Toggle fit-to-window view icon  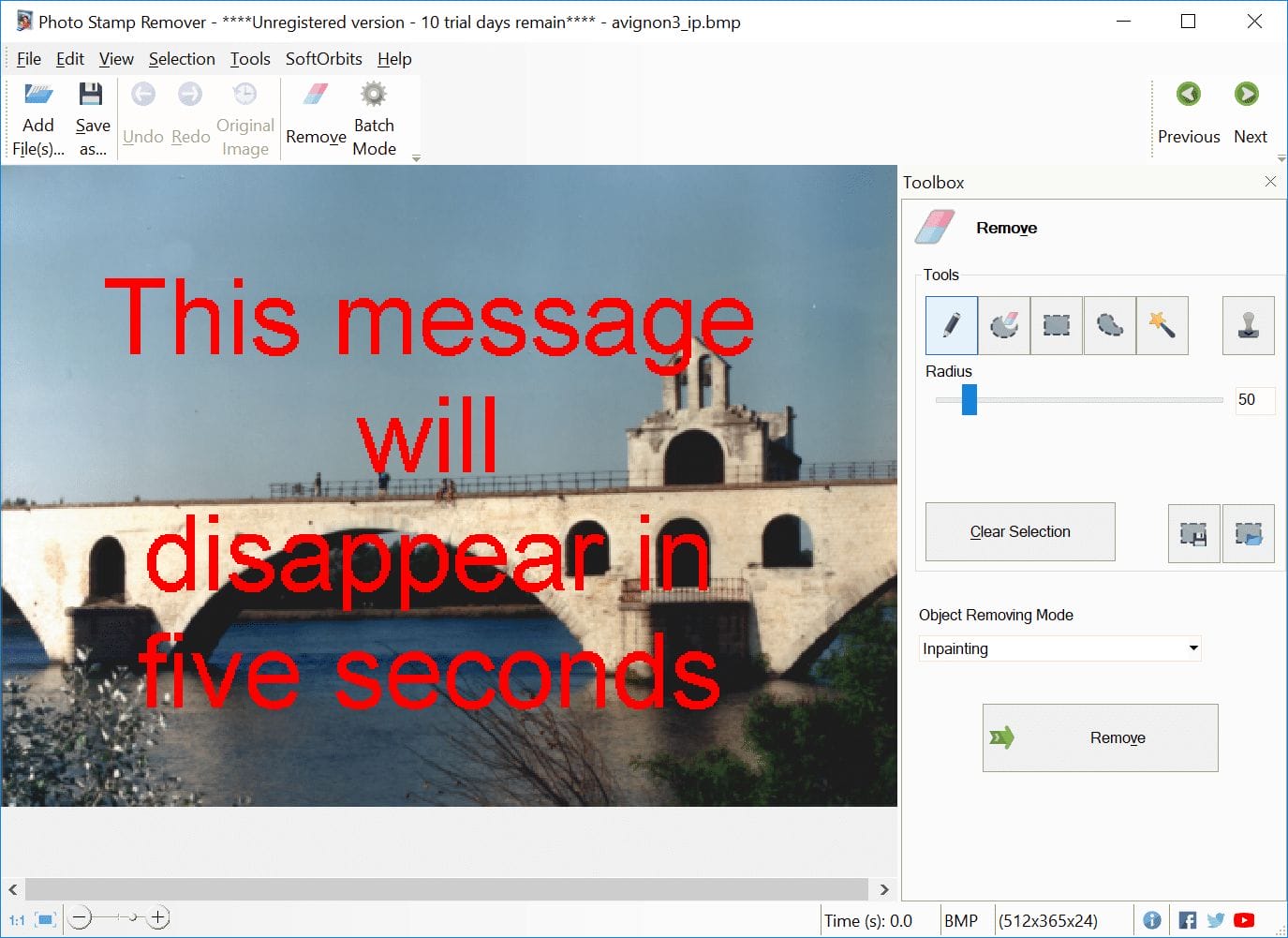click(45, 920)
